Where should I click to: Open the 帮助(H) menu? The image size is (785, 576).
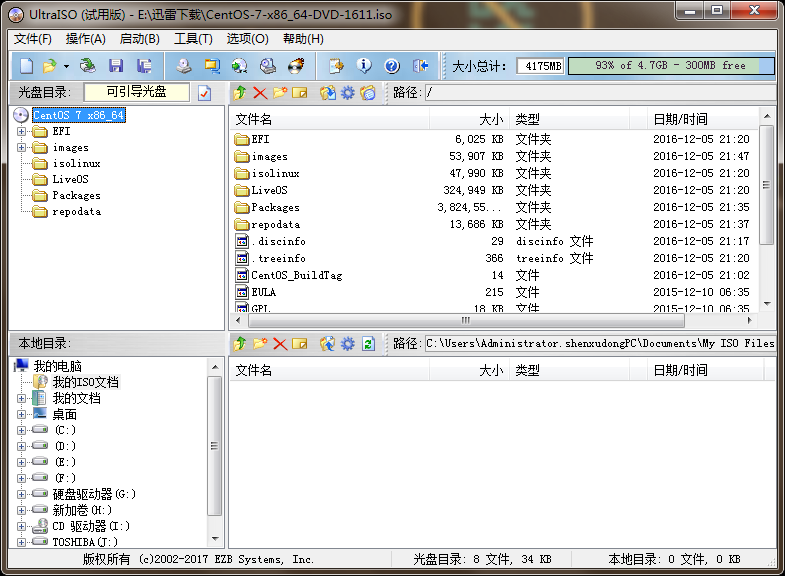[303, 39]
